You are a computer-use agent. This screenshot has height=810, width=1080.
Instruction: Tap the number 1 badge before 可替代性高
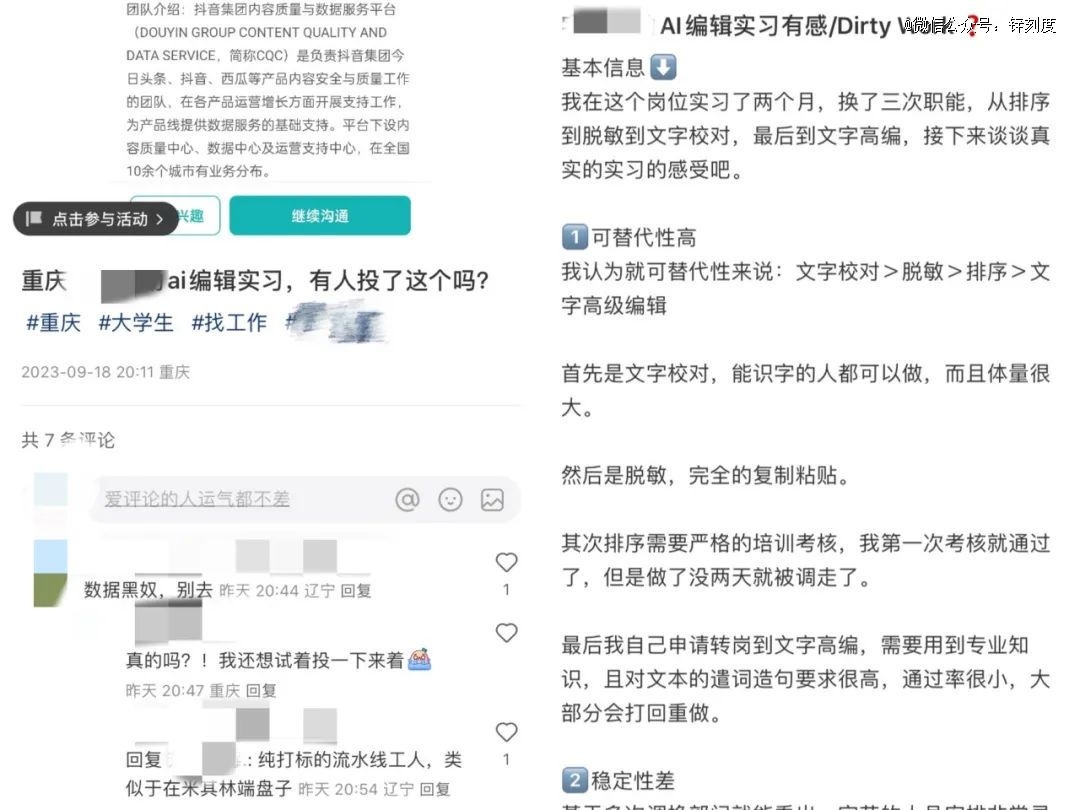574,237
